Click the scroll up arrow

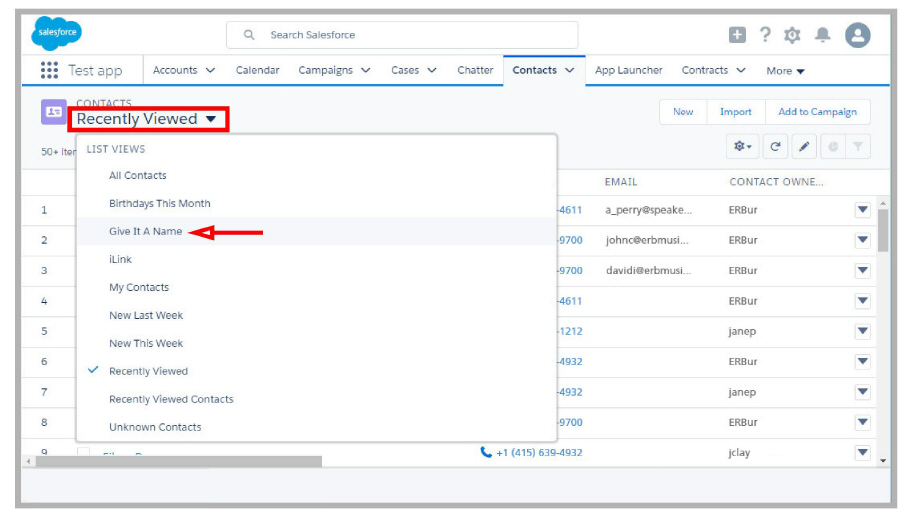click(x=883, y=203)
